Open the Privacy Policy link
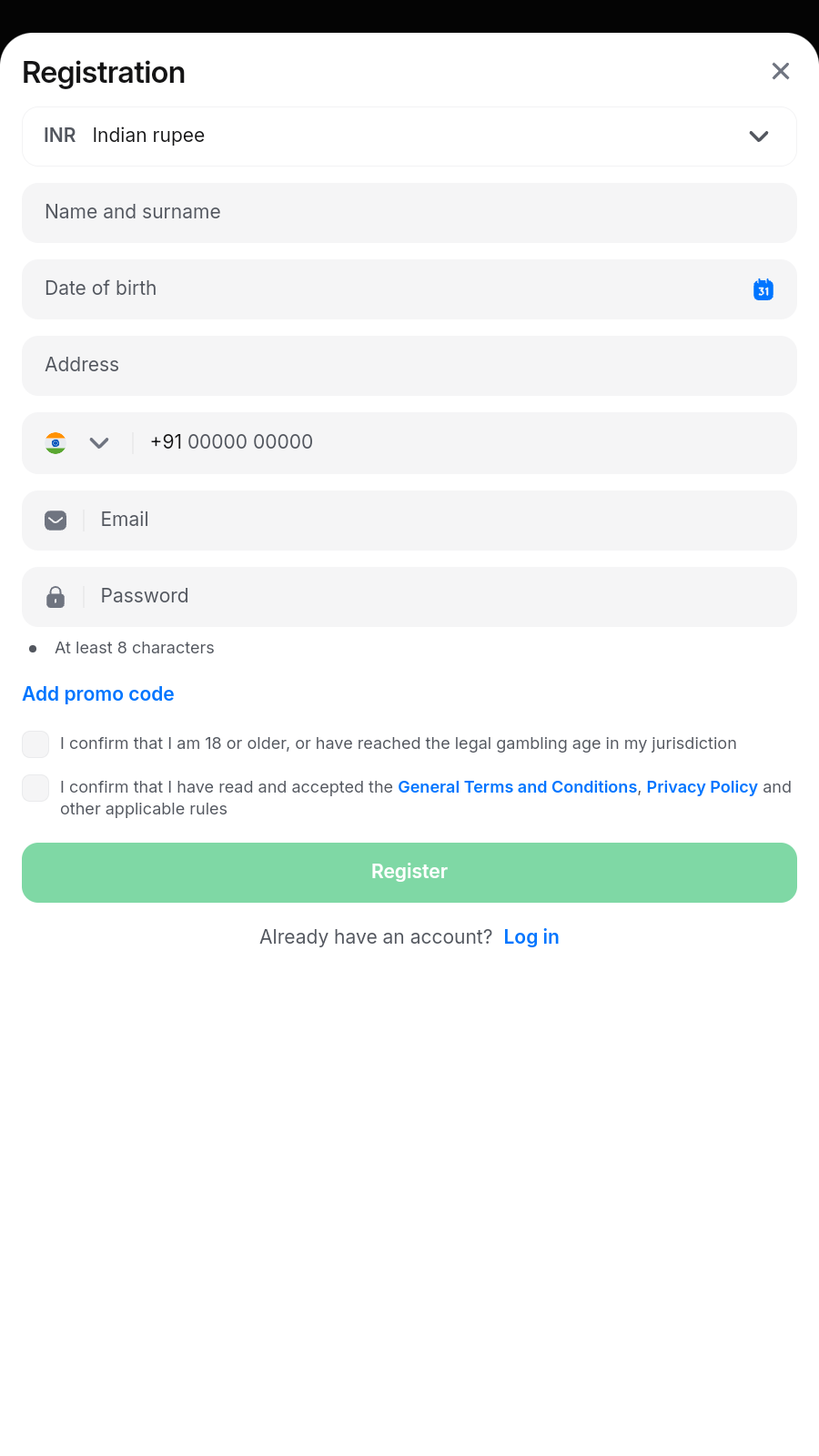Image resolution: width=819 pixels, height=1456 pixels. tap(702, 787)
